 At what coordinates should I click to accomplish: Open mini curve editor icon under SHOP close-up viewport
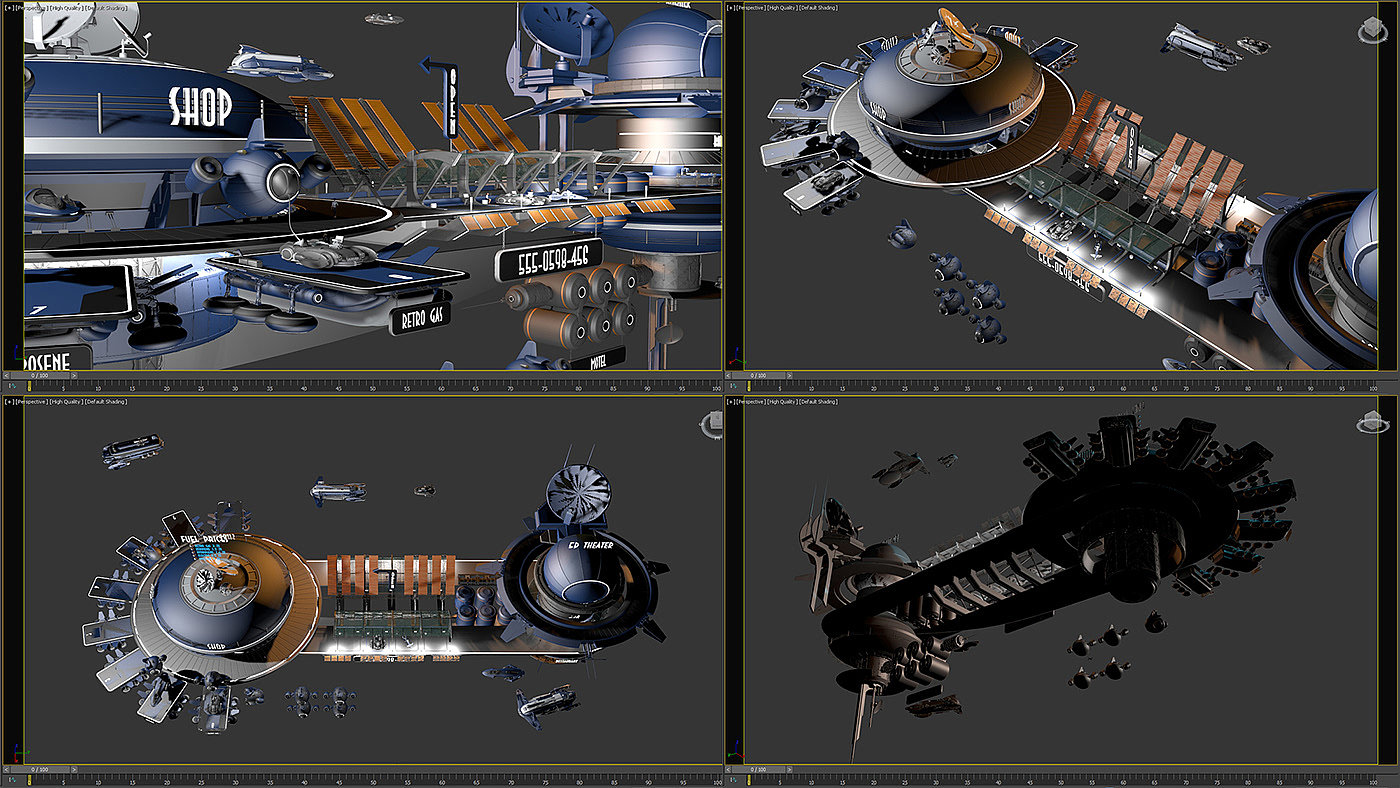(12, 386)
